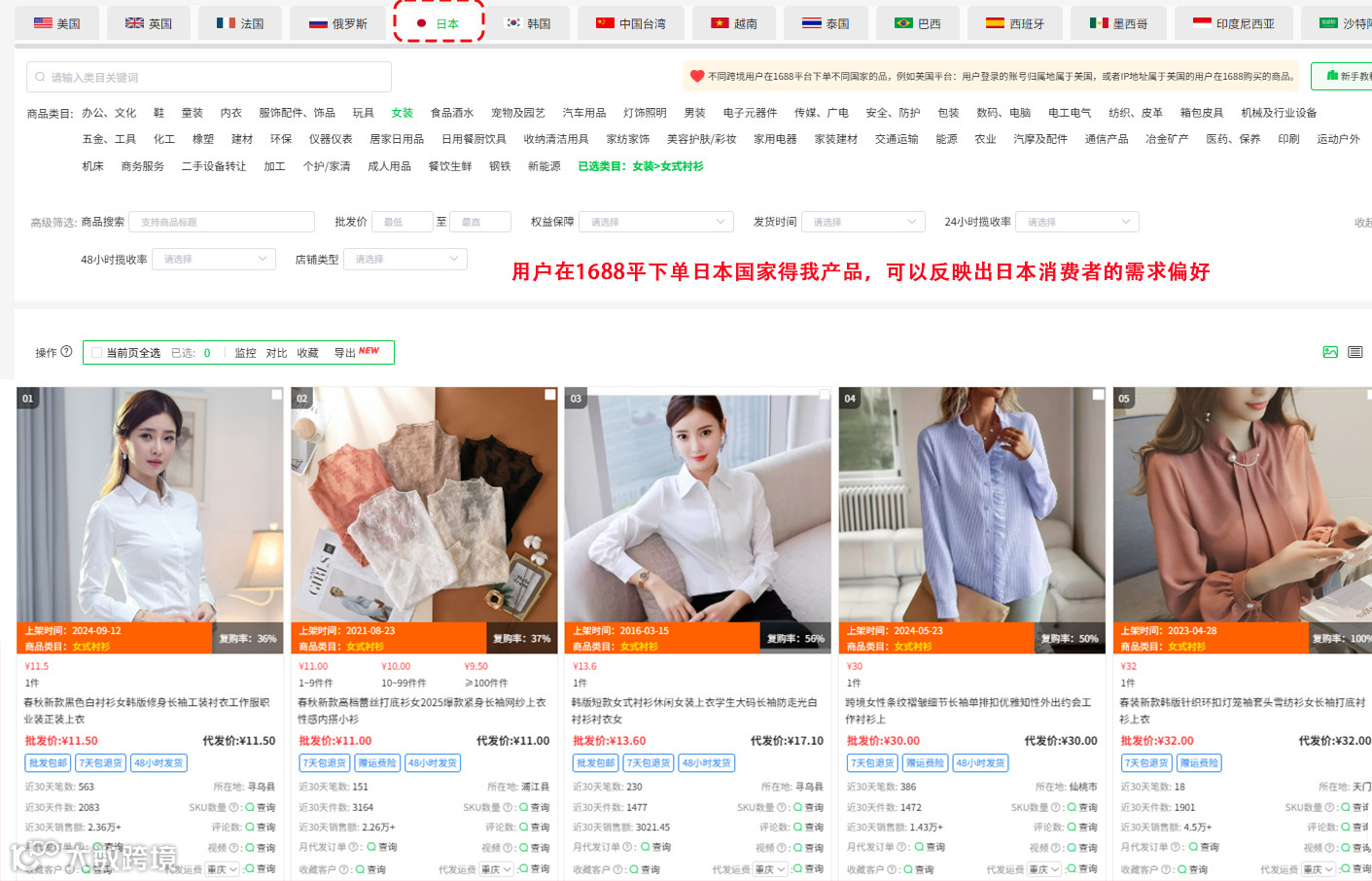Query 评论数 for product 02
The width and height of the screenshot is (1372, 881).
click(535, 828)
